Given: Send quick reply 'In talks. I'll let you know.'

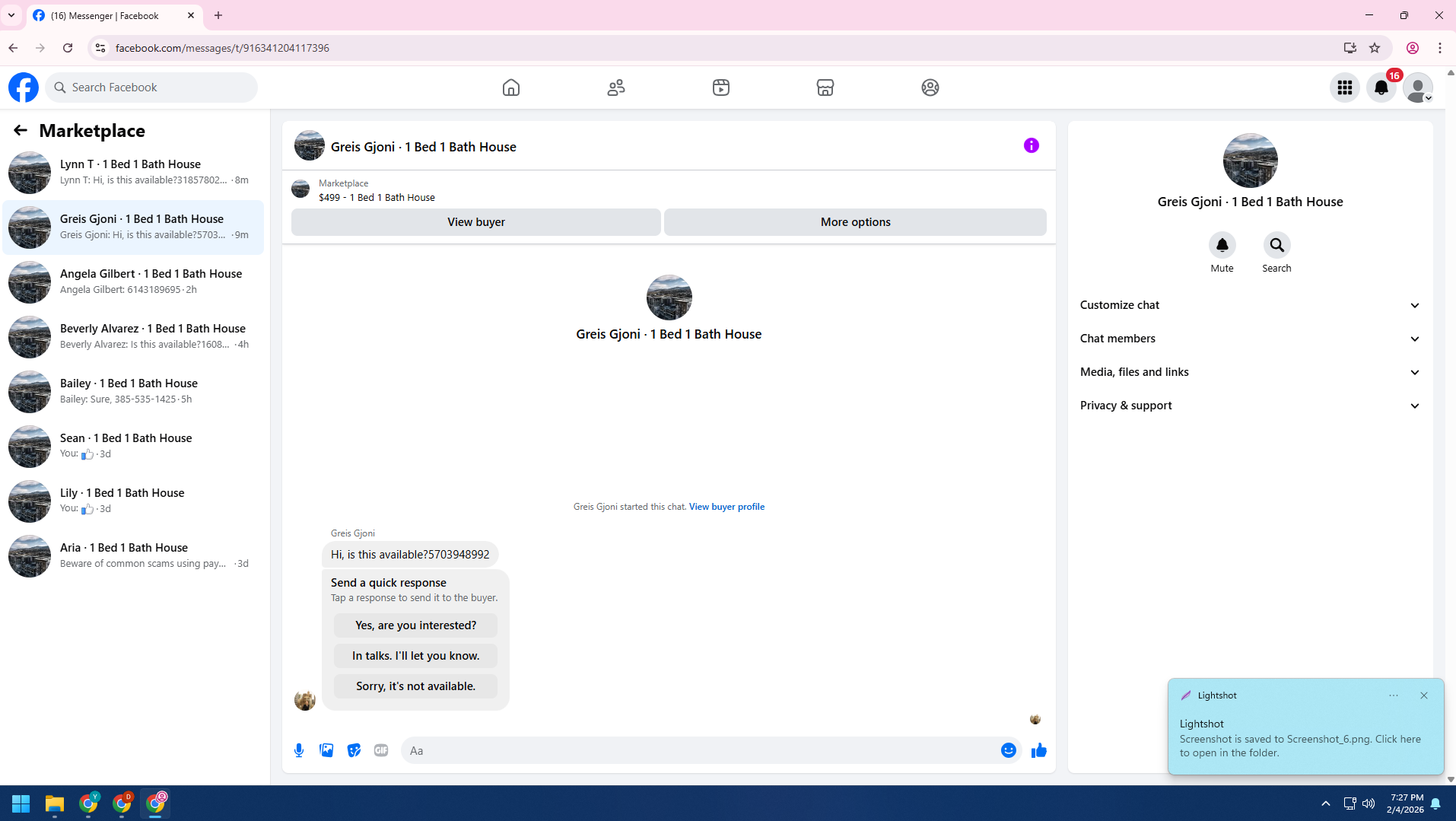Looking at the screenshot, I should pyautogui.click(x=415, y=656).
